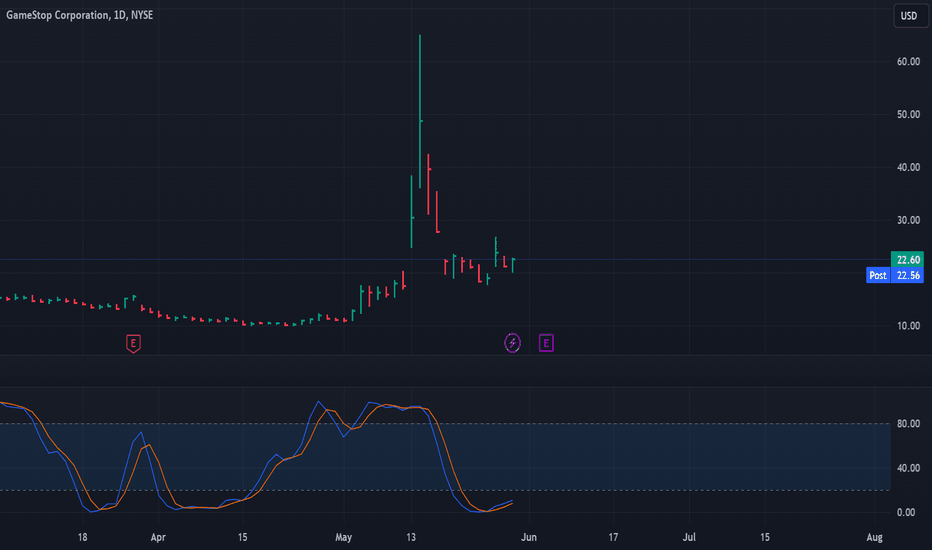
Task: Click the Aug date on time axis
Action: point(874,538)
